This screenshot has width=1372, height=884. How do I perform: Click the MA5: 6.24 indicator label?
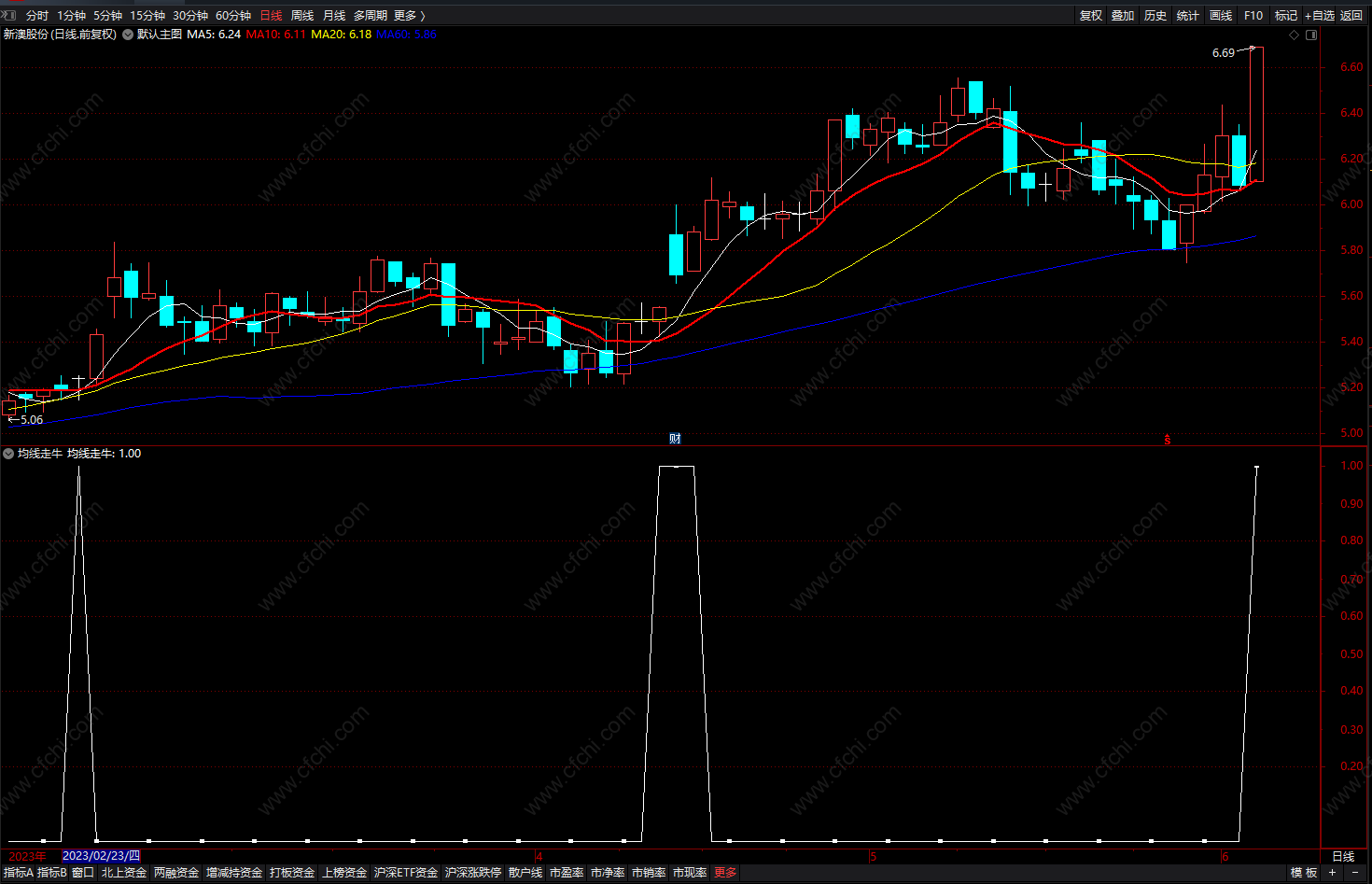pos(214,35)
